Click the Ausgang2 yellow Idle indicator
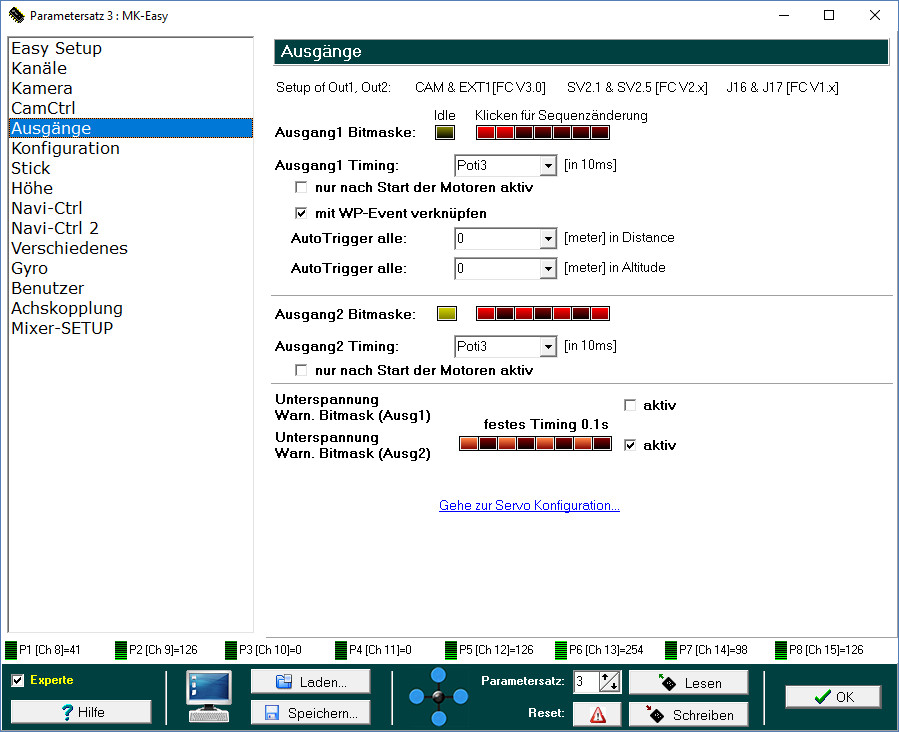The width and height of the screenshot is (899, 732). pos(446,314)
